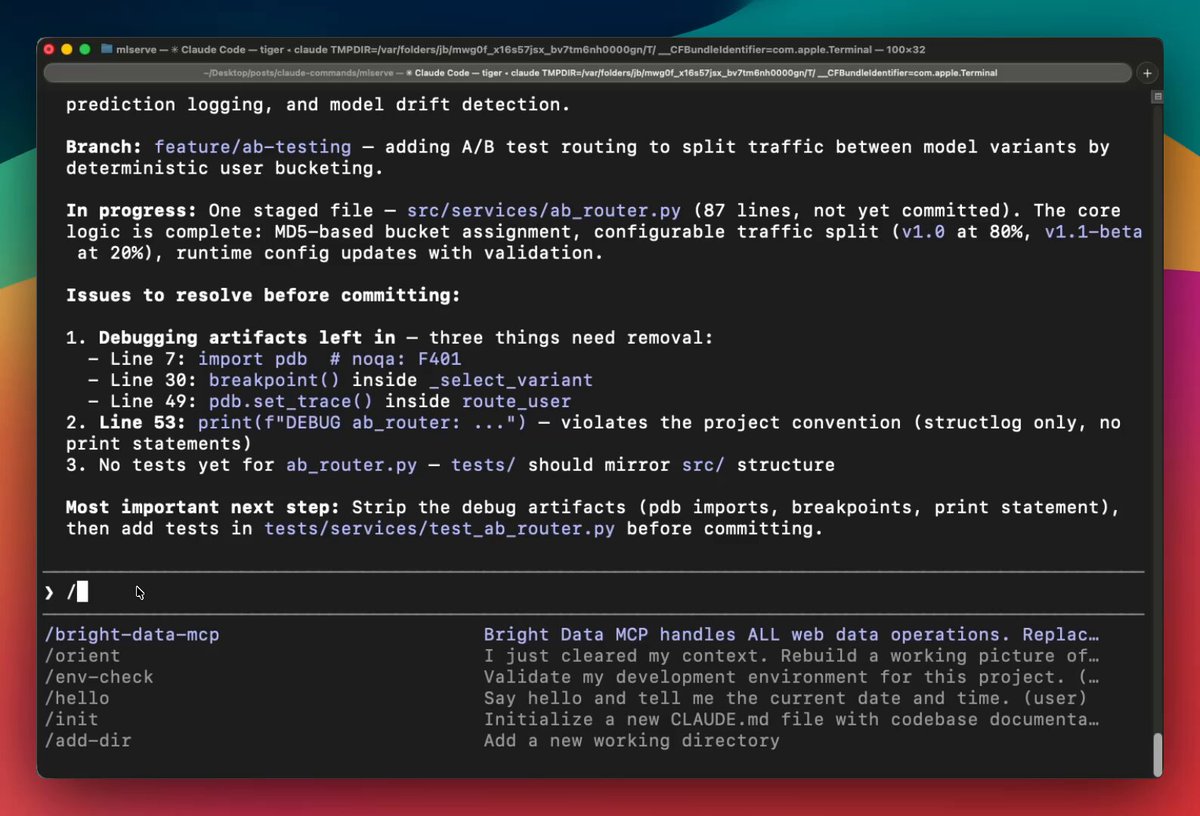Click the terminal scrollbar thumb

click(1157, 753)
